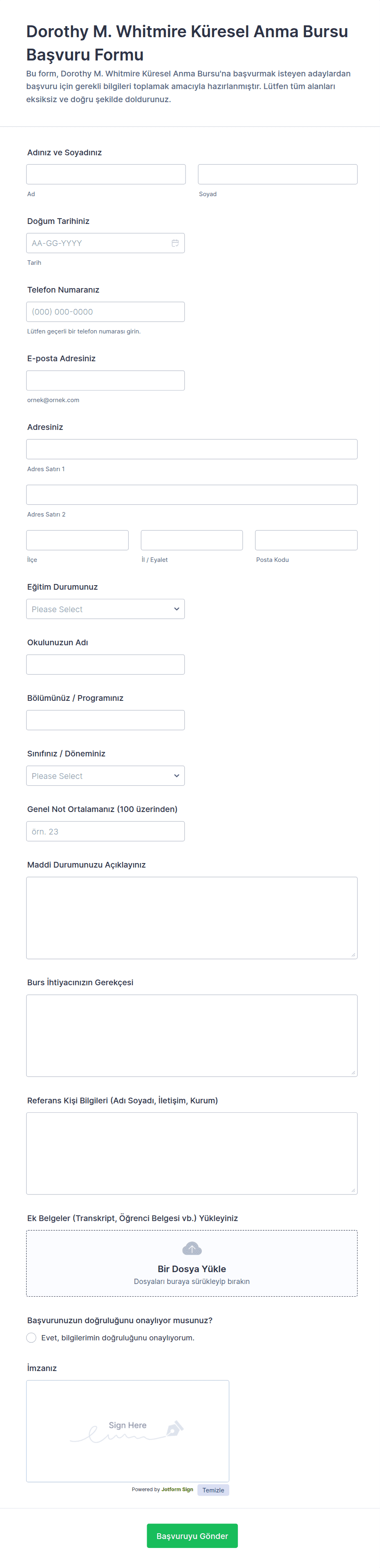
Task: Click the Ad first name field
Action: pos(105,174)
